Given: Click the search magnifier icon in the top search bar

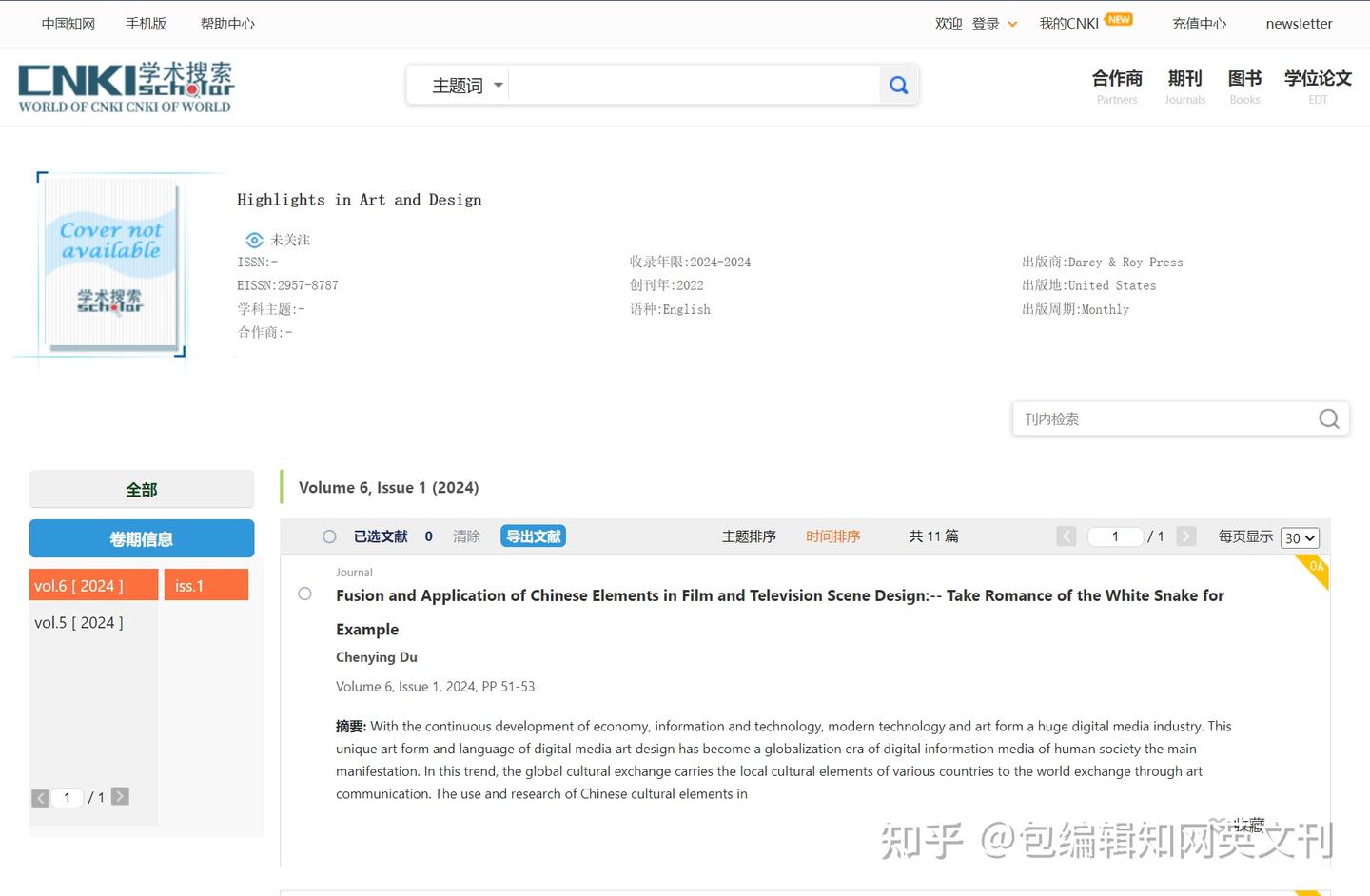Looking at the screenshot, I should (898, 85).
